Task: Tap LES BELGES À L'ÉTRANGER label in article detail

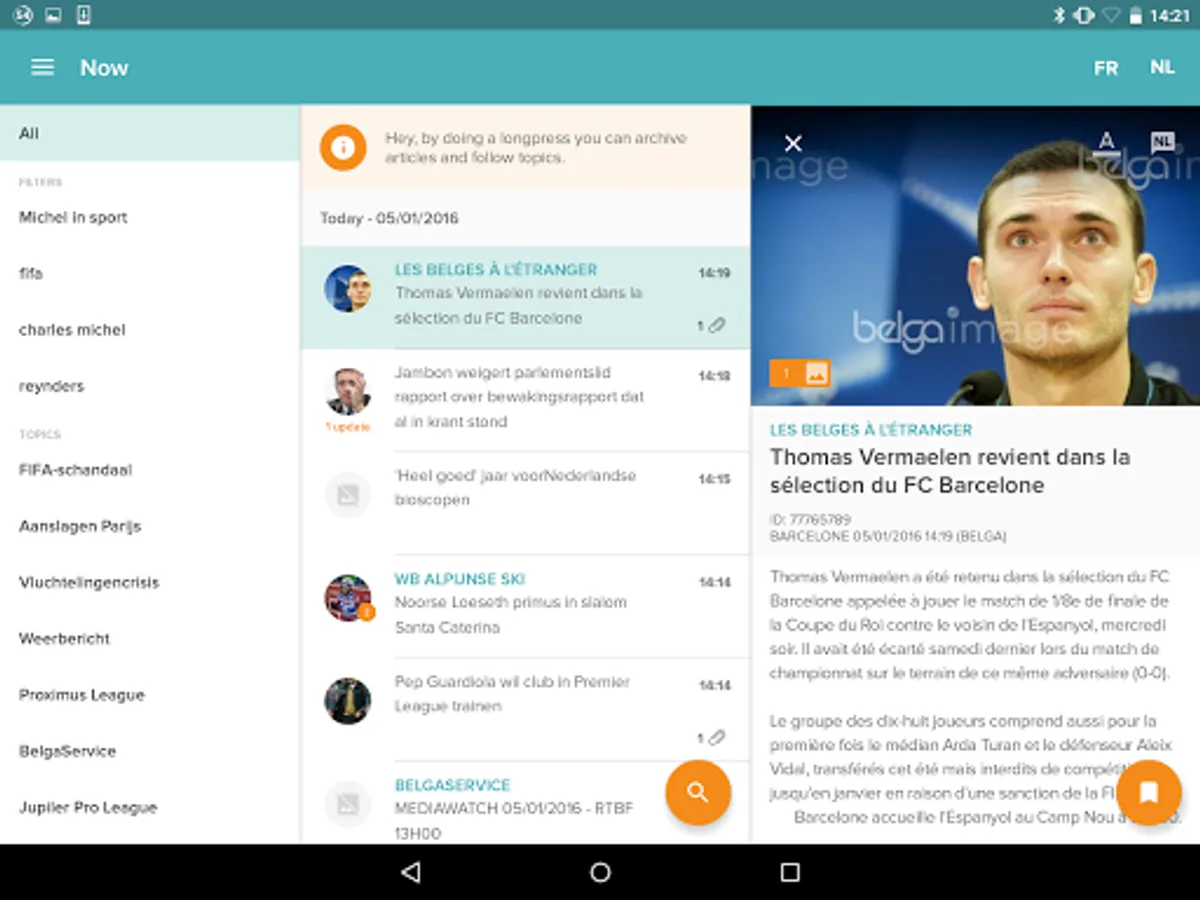Action: tap(871, 430)
